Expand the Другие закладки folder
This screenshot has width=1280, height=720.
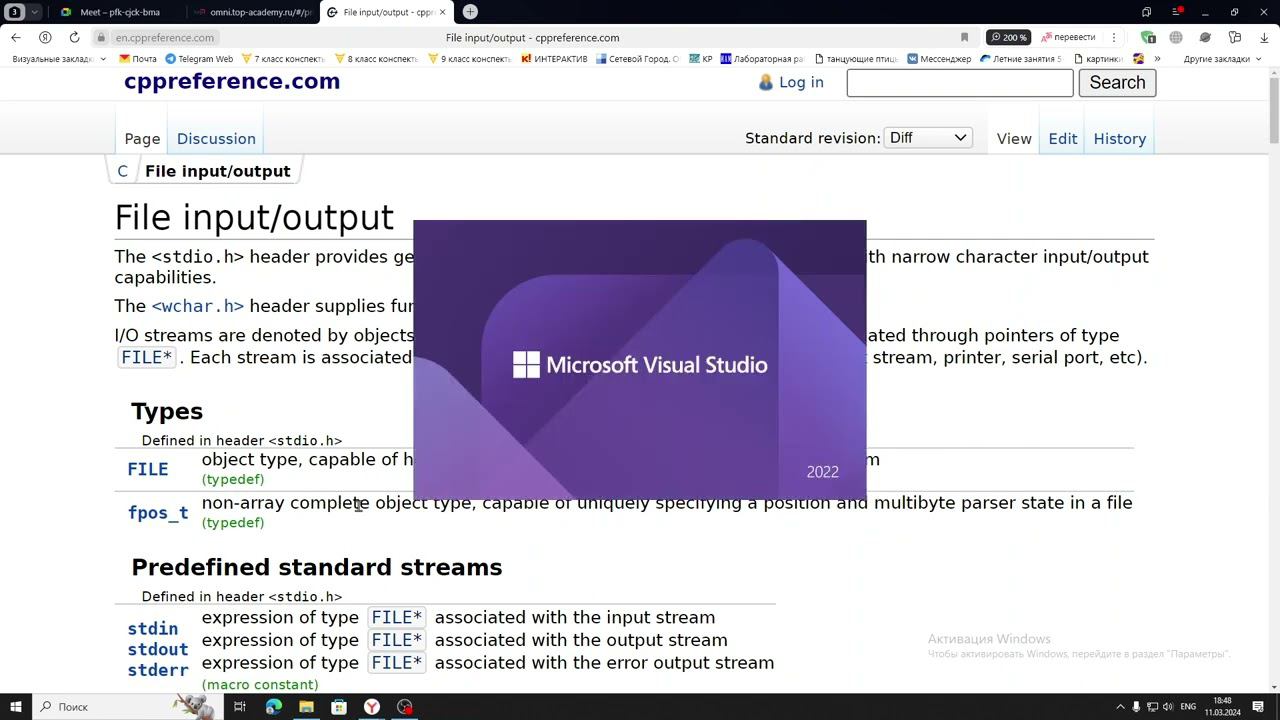coord(1222,59)
